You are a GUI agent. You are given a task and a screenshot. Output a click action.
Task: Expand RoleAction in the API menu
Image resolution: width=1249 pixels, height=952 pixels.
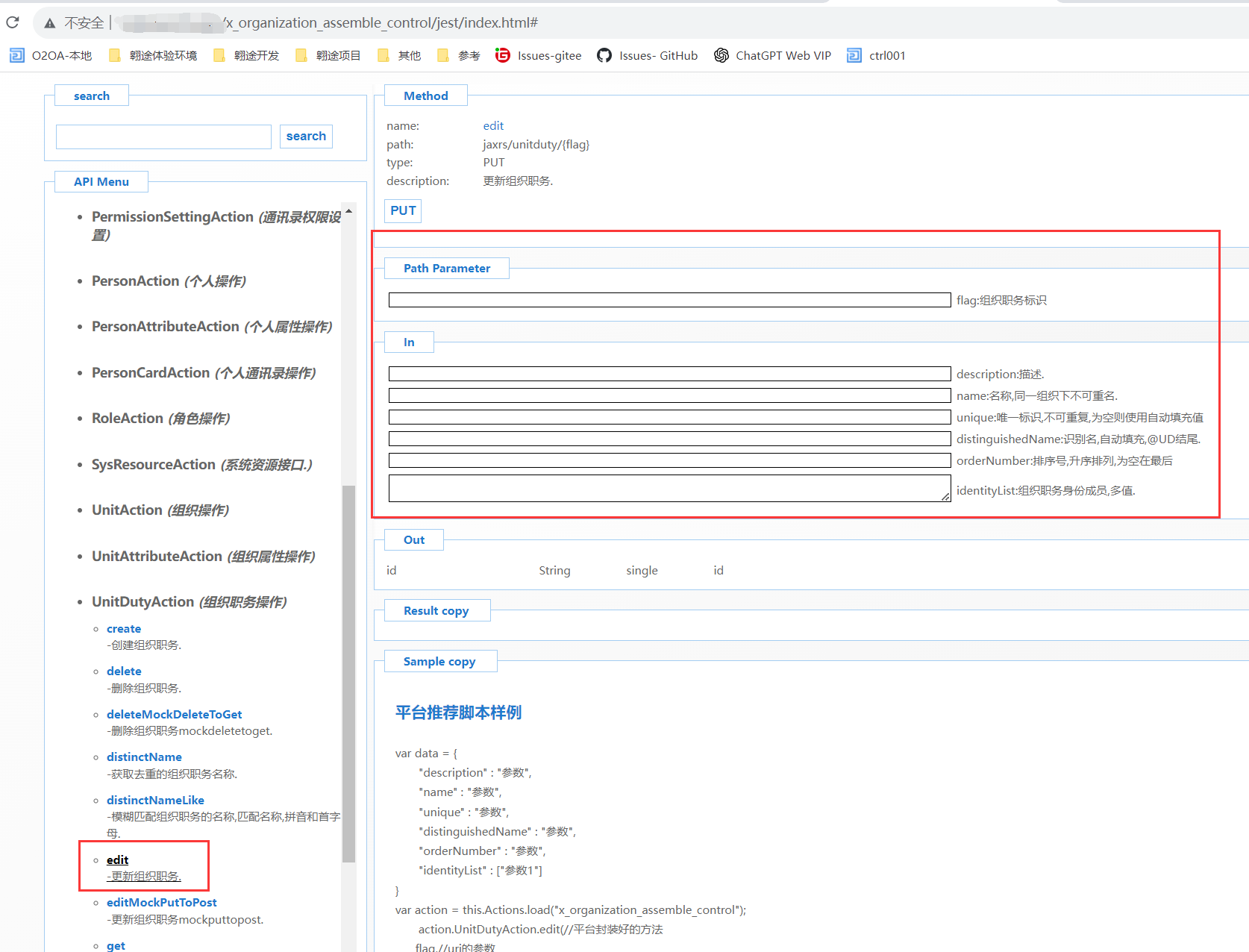(160, 419)
